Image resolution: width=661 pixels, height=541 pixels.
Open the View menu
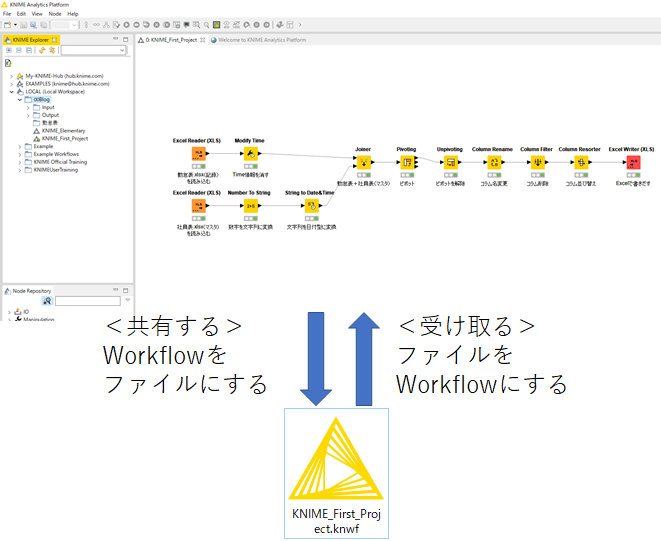click(37, 14)
